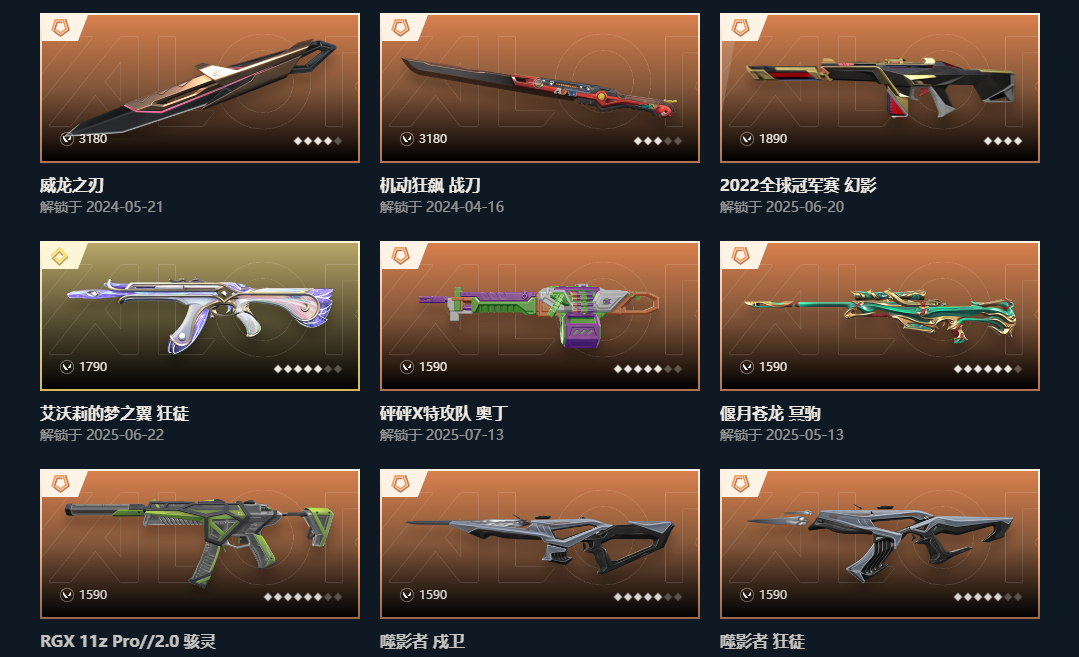Image resolution: width=1079 pixels, height=657 pixels.
Task: Open the 噬影者 狂徒 skin thumbnail
Action: tap(879, 543)
